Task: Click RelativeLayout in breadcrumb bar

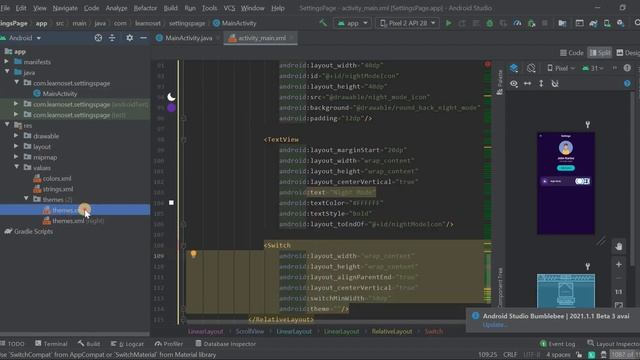Action: pyautogui.click(x=392, y=331)
